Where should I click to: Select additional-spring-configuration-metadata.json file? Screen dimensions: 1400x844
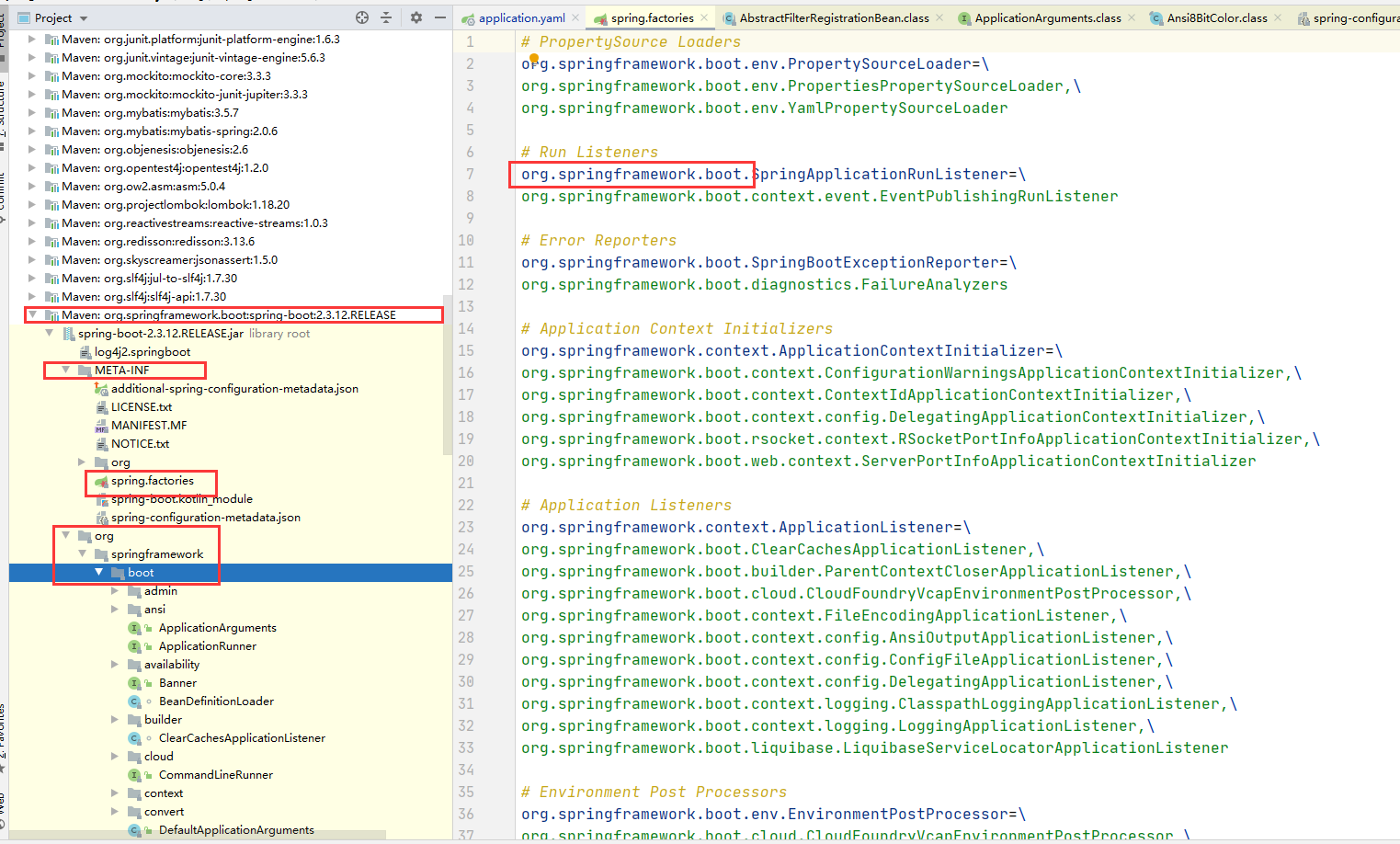234,388
